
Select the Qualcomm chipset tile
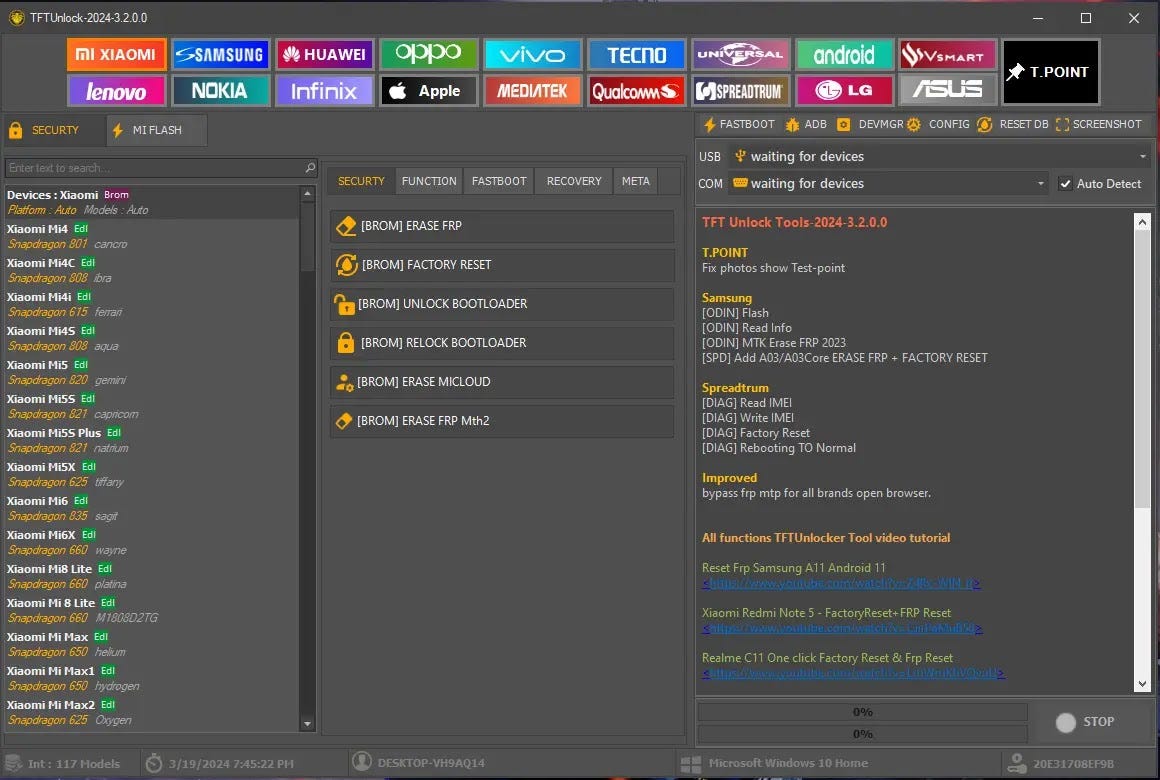click(x=636, y=91)
